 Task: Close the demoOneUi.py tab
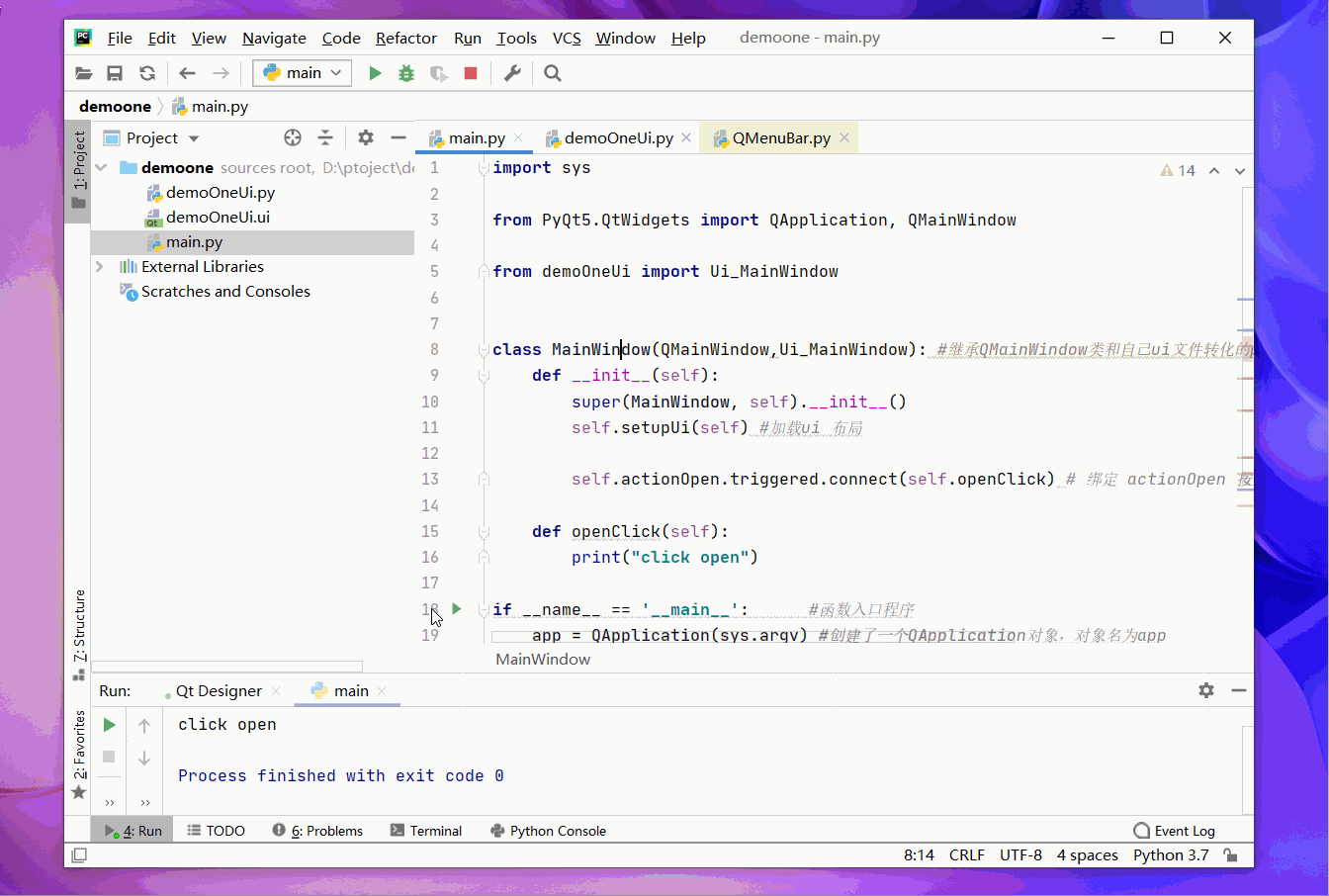tap(686, 138)
